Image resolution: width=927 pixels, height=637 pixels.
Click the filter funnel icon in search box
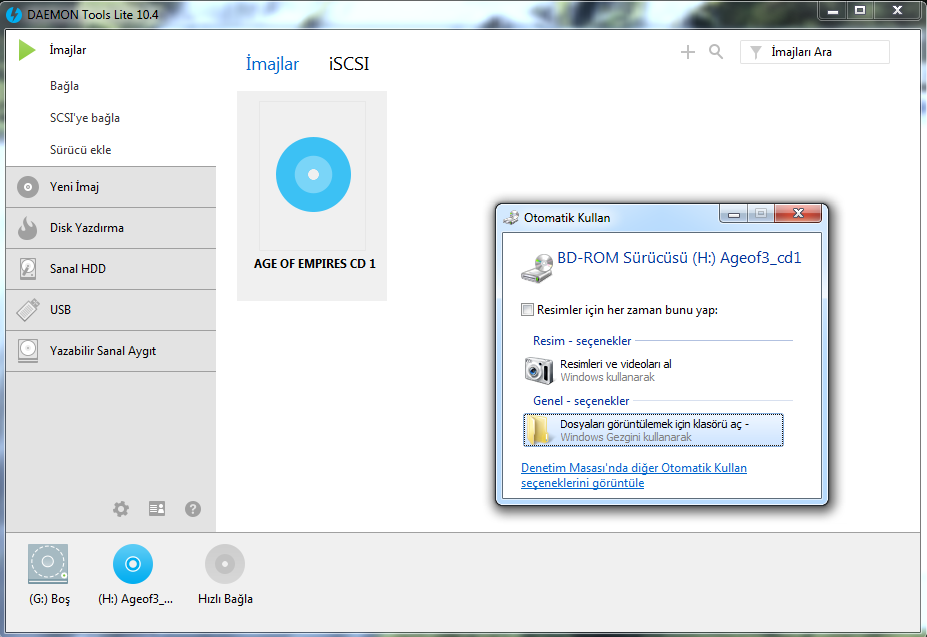pyautogui.click(x=756, y=53)
